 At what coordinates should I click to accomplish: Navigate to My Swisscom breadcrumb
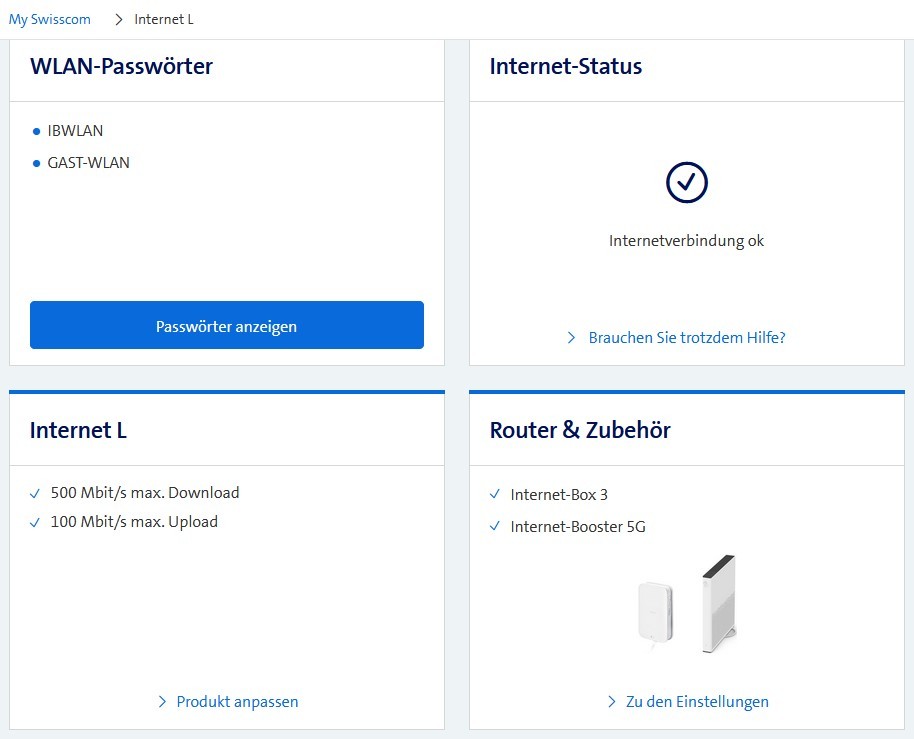tap(50, 20)
